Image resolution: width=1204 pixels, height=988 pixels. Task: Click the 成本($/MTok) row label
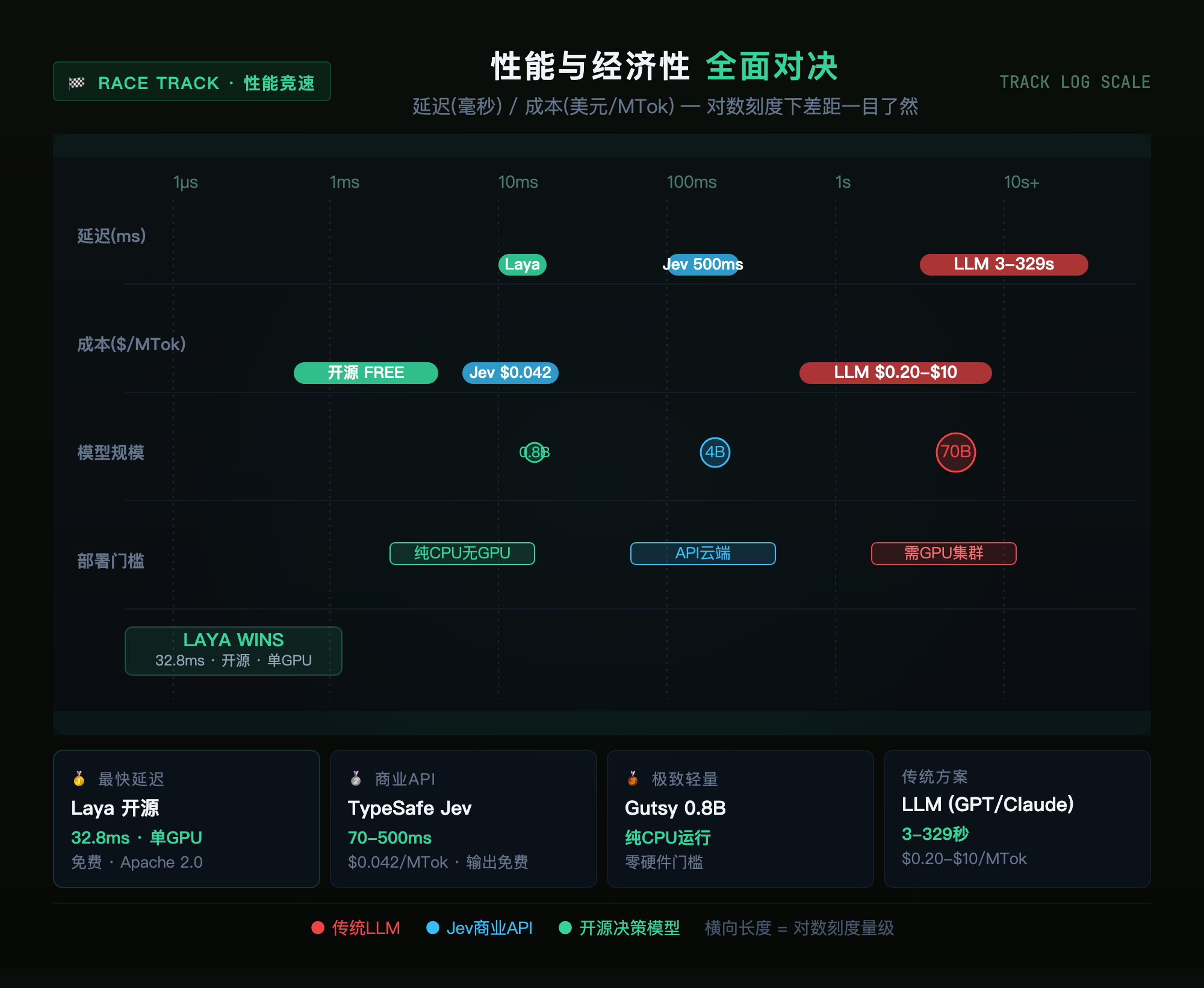coord(131,344)
